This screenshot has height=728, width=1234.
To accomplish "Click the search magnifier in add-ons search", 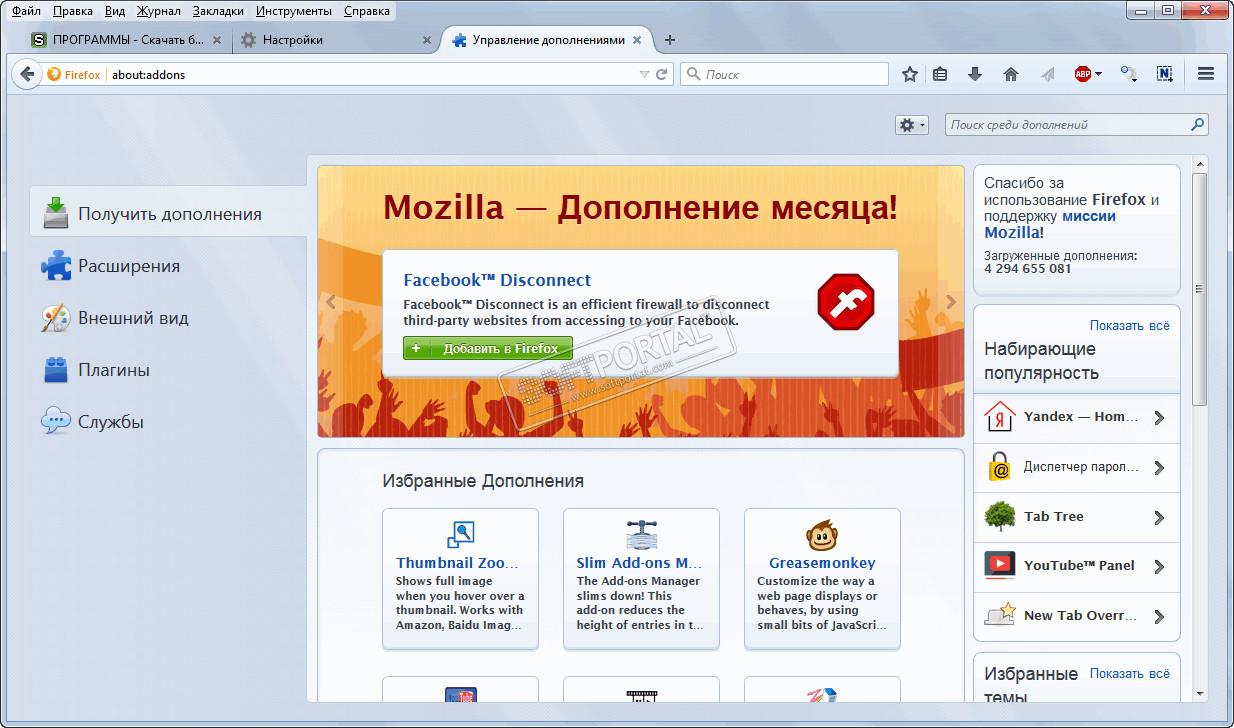I will pos(1197,125).
